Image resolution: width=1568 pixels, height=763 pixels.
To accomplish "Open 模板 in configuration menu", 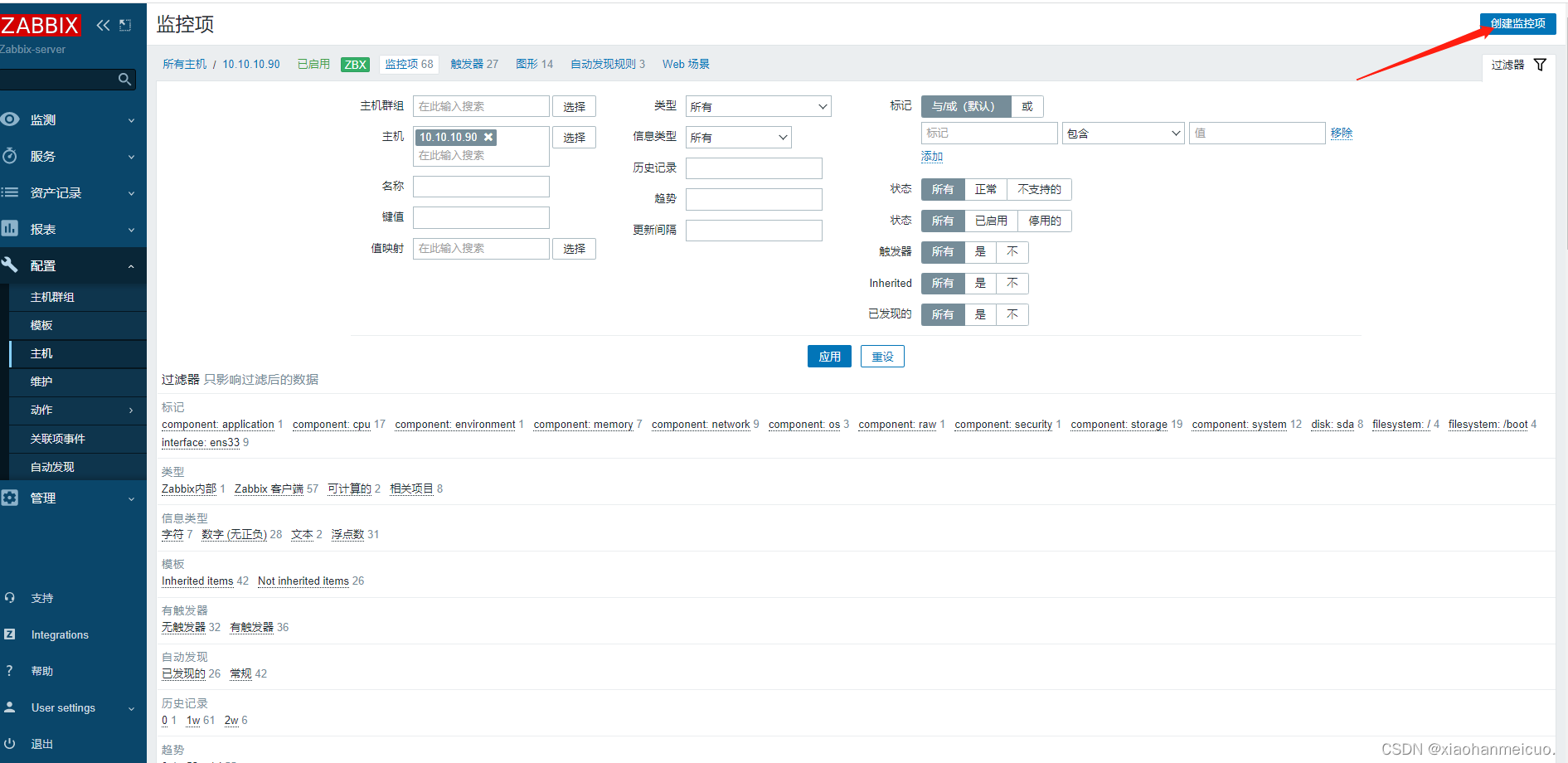I will 41,325.
